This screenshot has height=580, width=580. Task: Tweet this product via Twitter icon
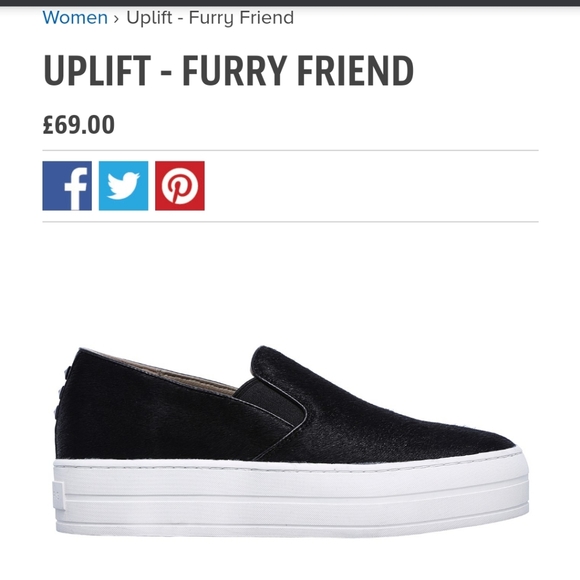click(124, 186)
